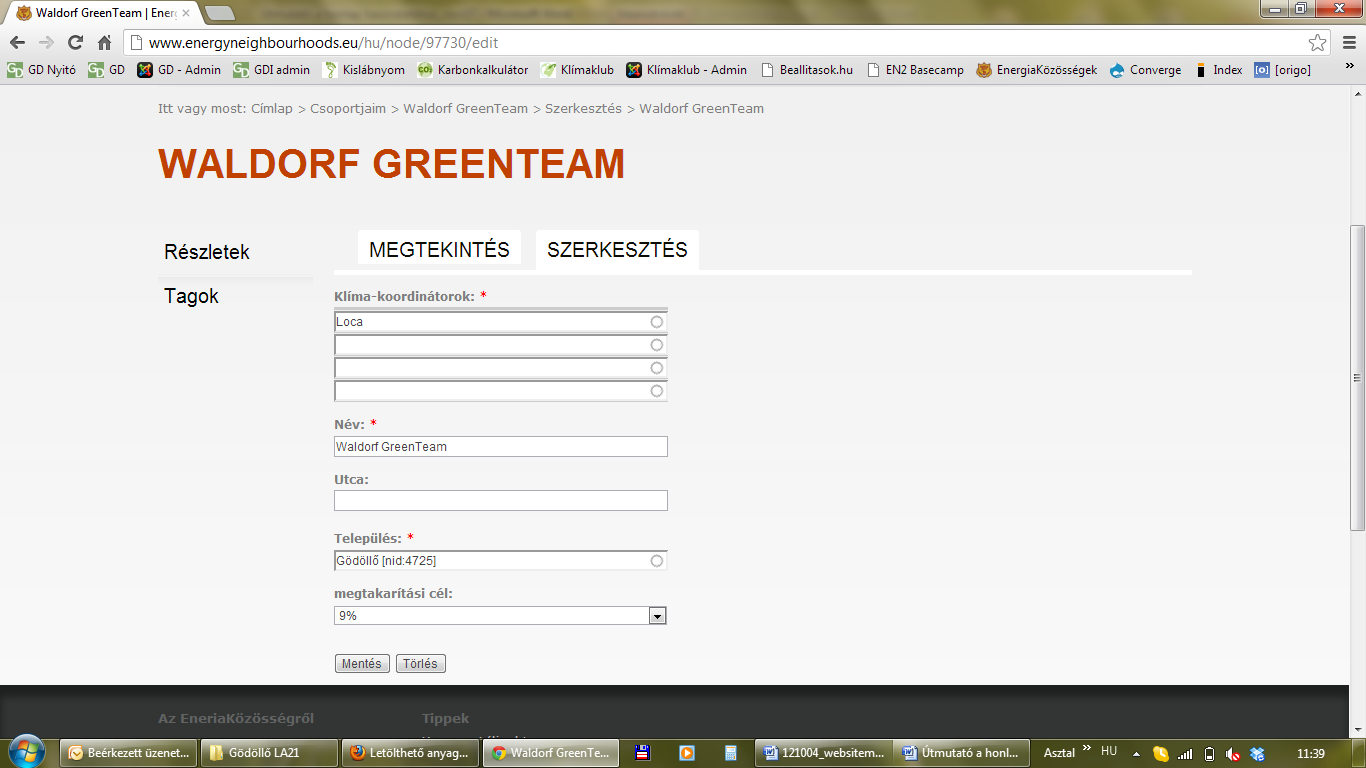Viewport: 1366px width, 768px height.
Task: Open the Beérkezett üzenet taskbar item
Action: click(x=128, y=753)
